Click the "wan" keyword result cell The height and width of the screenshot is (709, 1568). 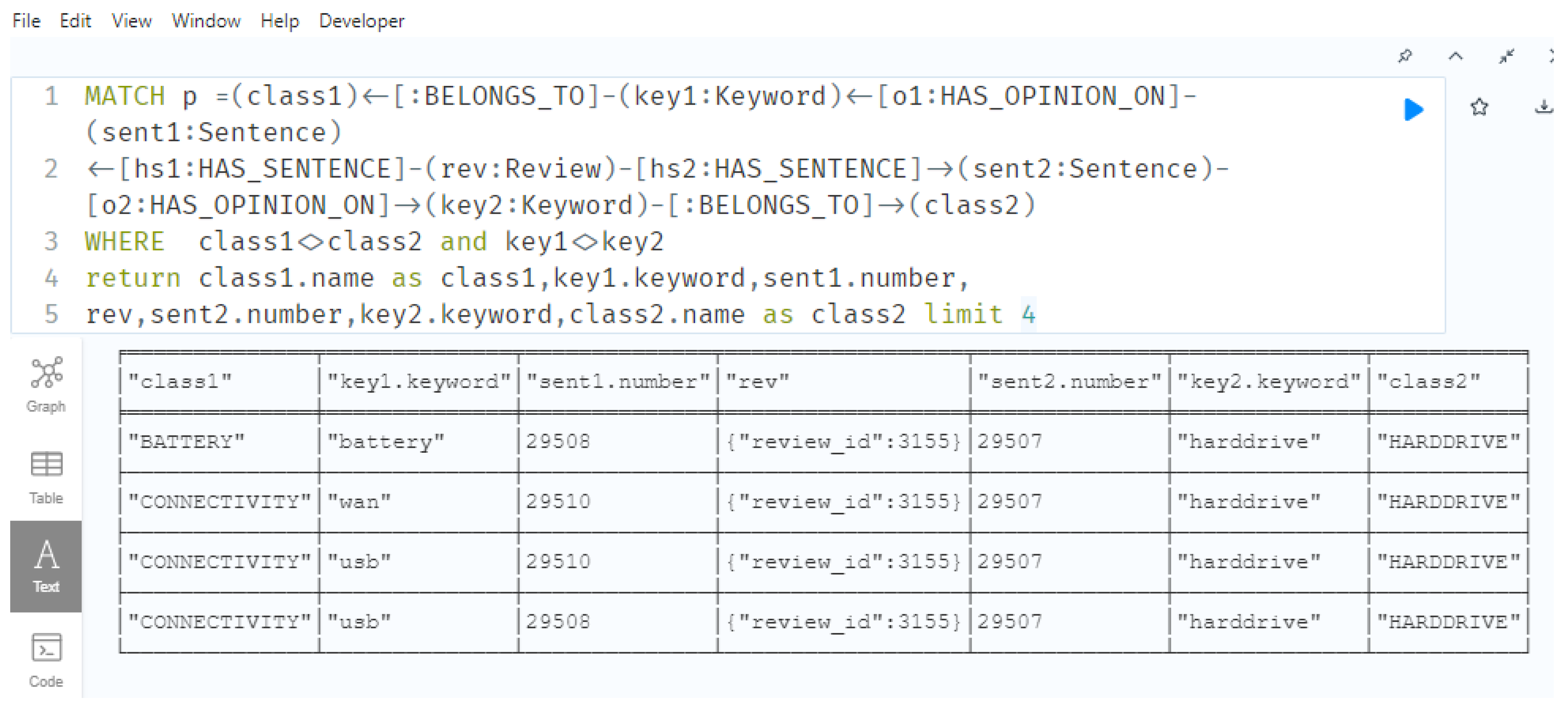[x=359, y=501]
